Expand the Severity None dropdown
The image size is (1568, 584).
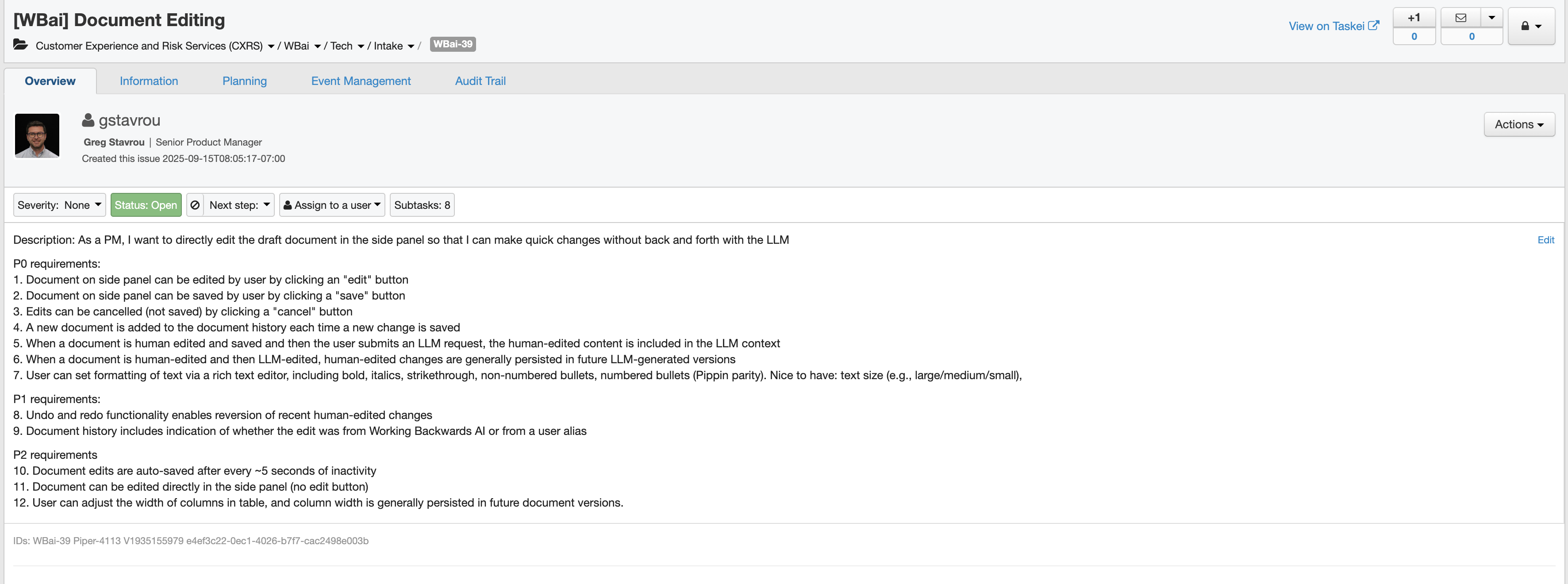[60, 205]
